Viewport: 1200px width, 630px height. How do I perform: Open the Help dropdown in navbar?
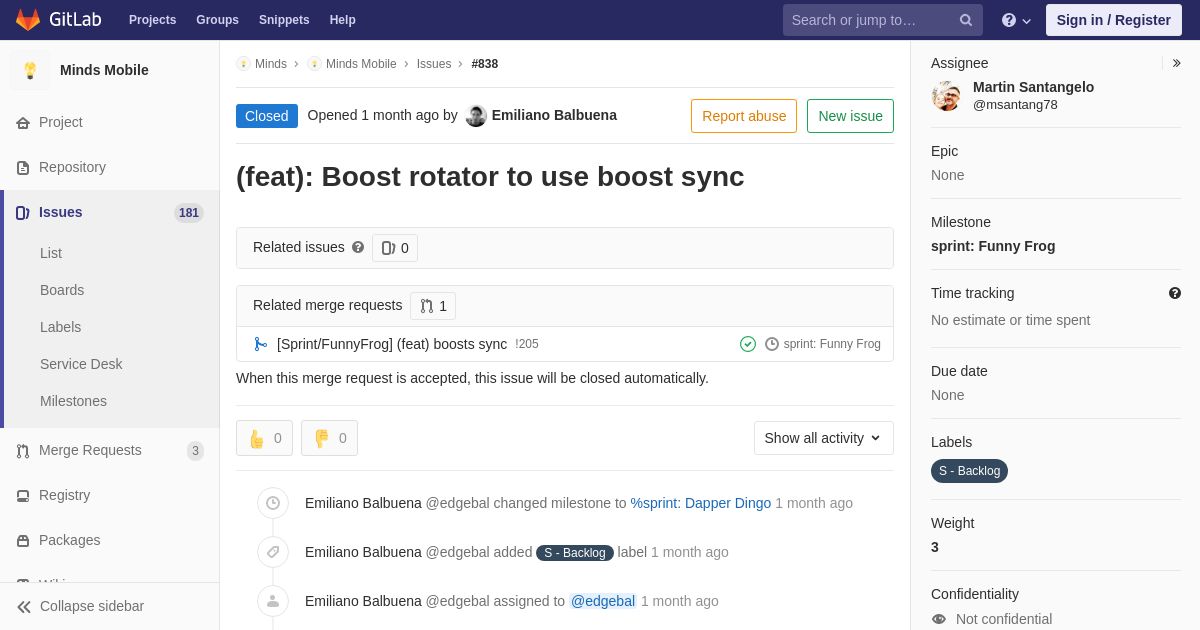[x=1015, y=20]
